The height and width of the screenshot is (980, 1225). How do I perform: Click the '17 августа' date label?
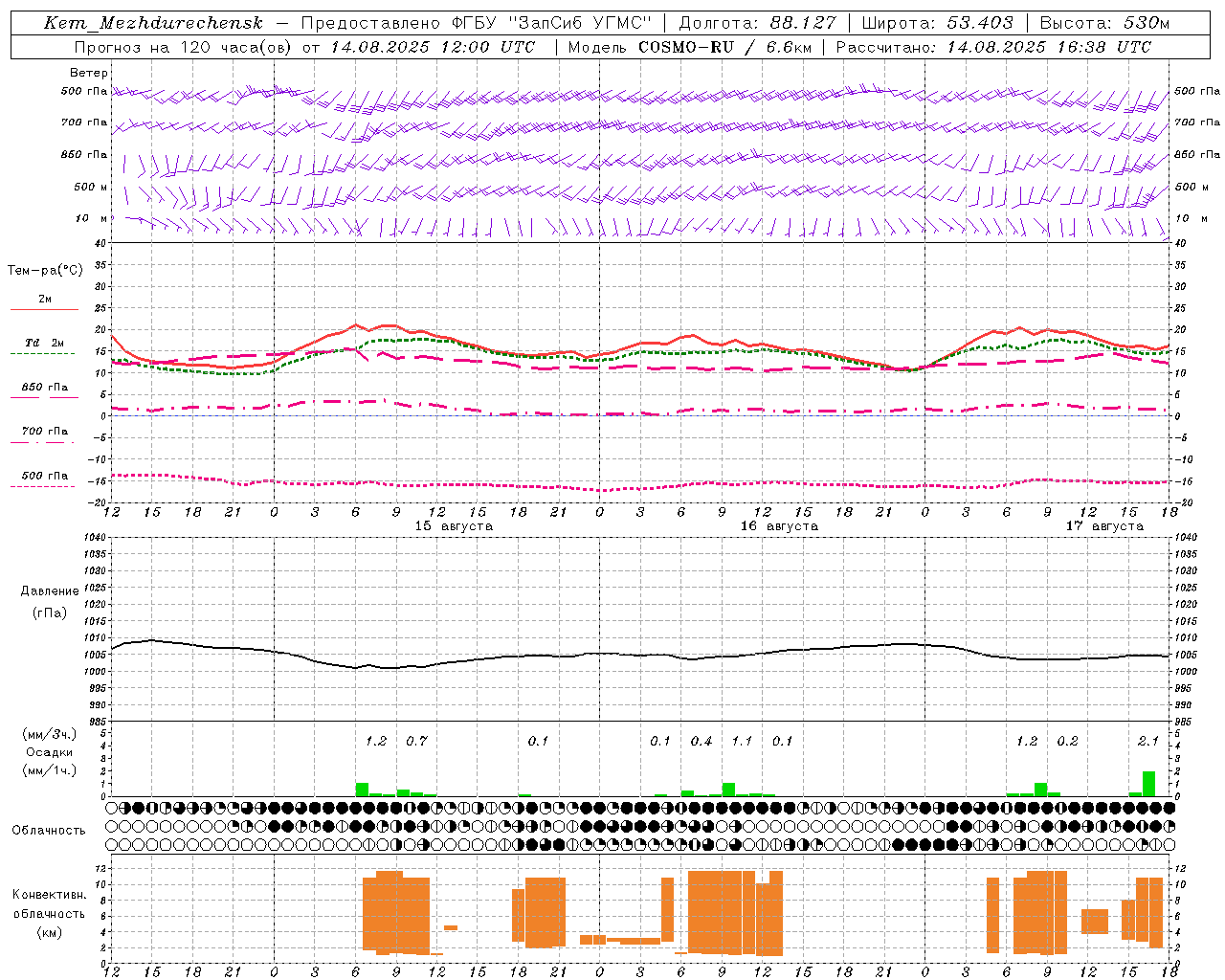click(x=1104, y=525)
